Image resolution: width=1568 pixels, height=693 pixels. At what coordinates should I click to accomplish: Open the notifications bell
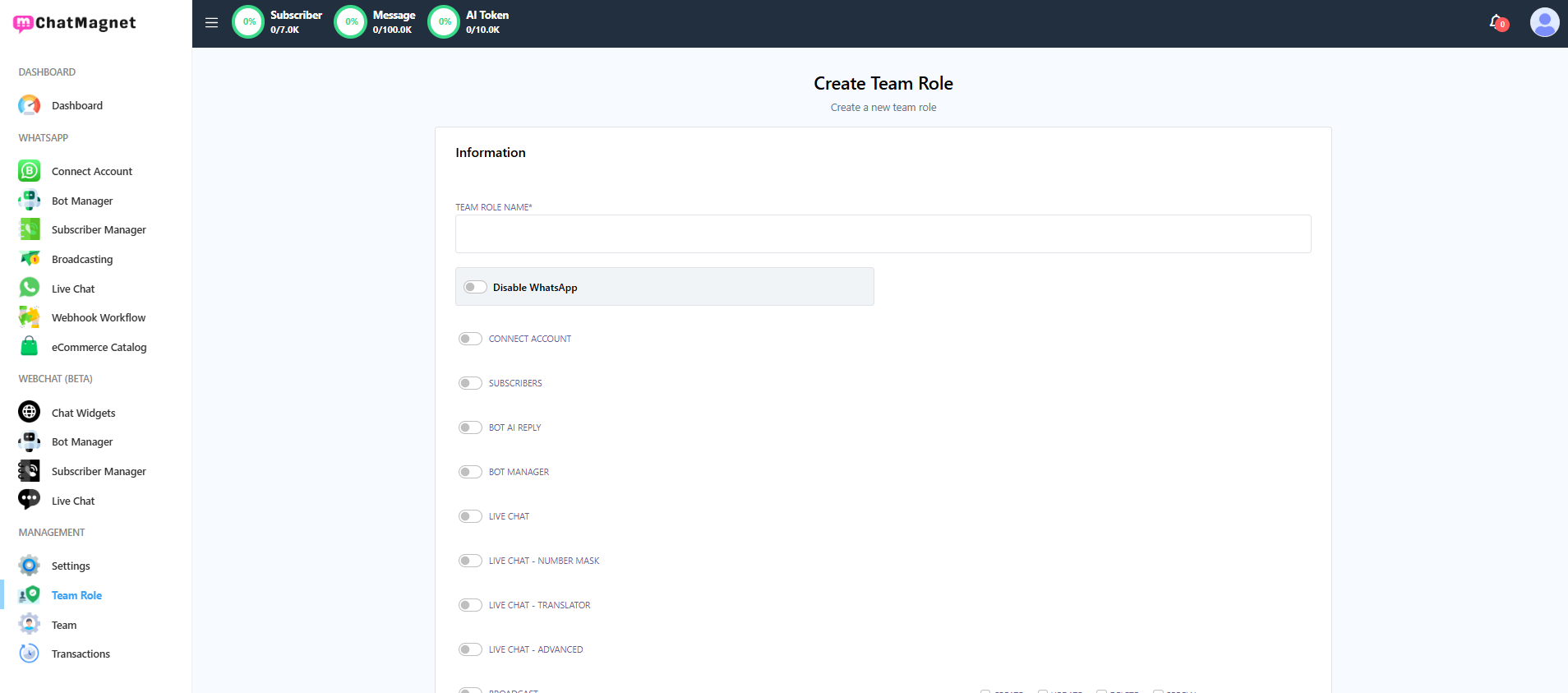click(1498, 23)
